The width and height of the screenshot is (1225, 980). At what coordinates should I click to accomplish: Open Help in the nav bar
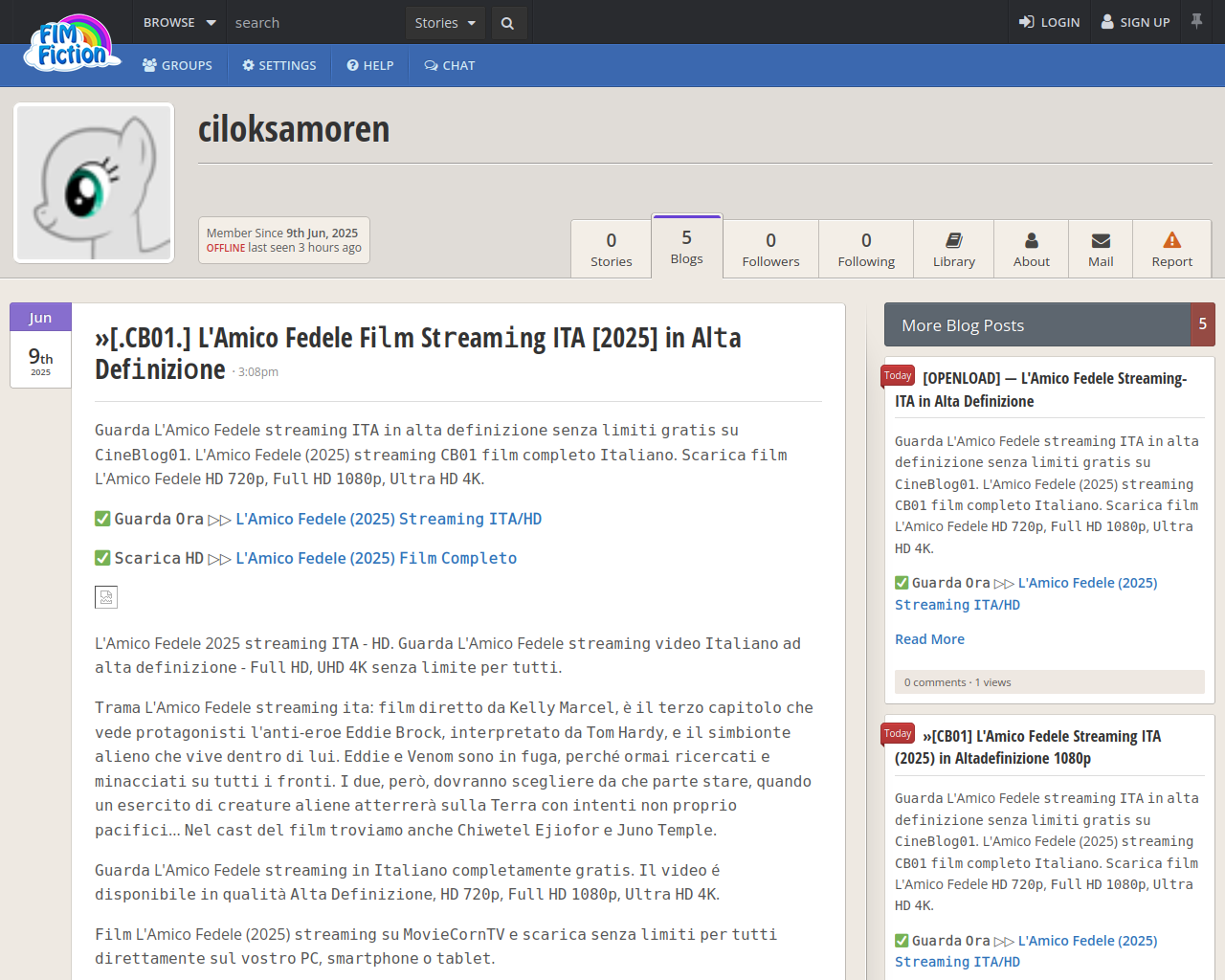[370, 65]
